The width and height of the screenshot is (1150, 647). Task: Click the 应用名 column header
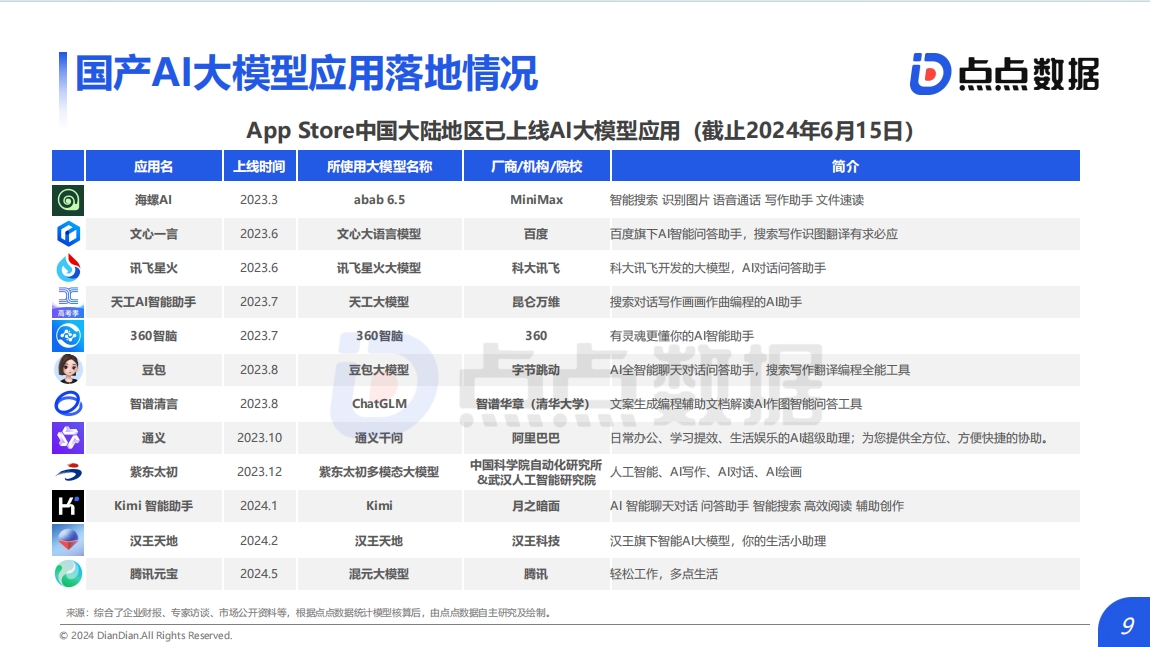click(154, 166)
